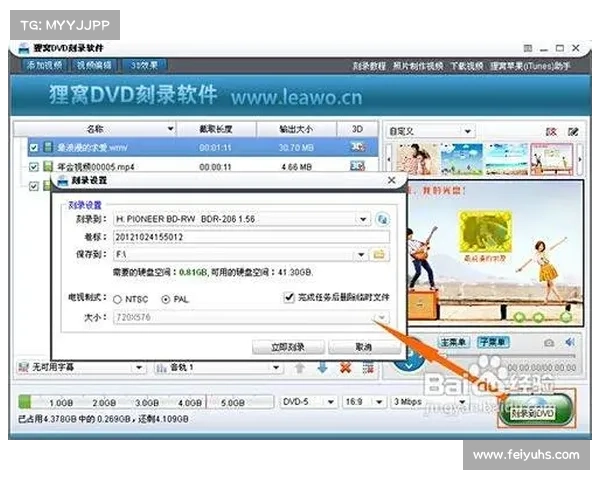Viewport: 600px width, 480px height.
Task: Click the app logo icon in title bar
Action: tap(24, 49)
